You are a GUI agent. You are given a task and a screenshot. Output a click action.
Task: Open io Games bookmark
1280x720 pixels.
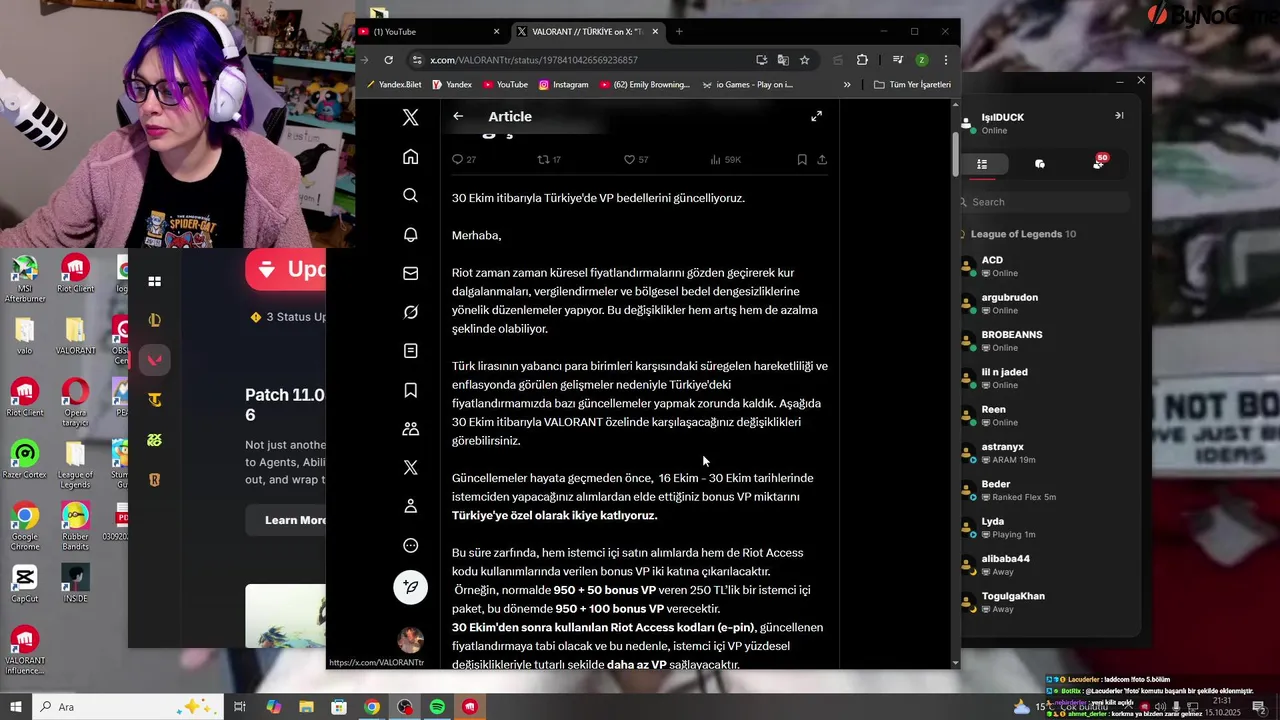747,85
